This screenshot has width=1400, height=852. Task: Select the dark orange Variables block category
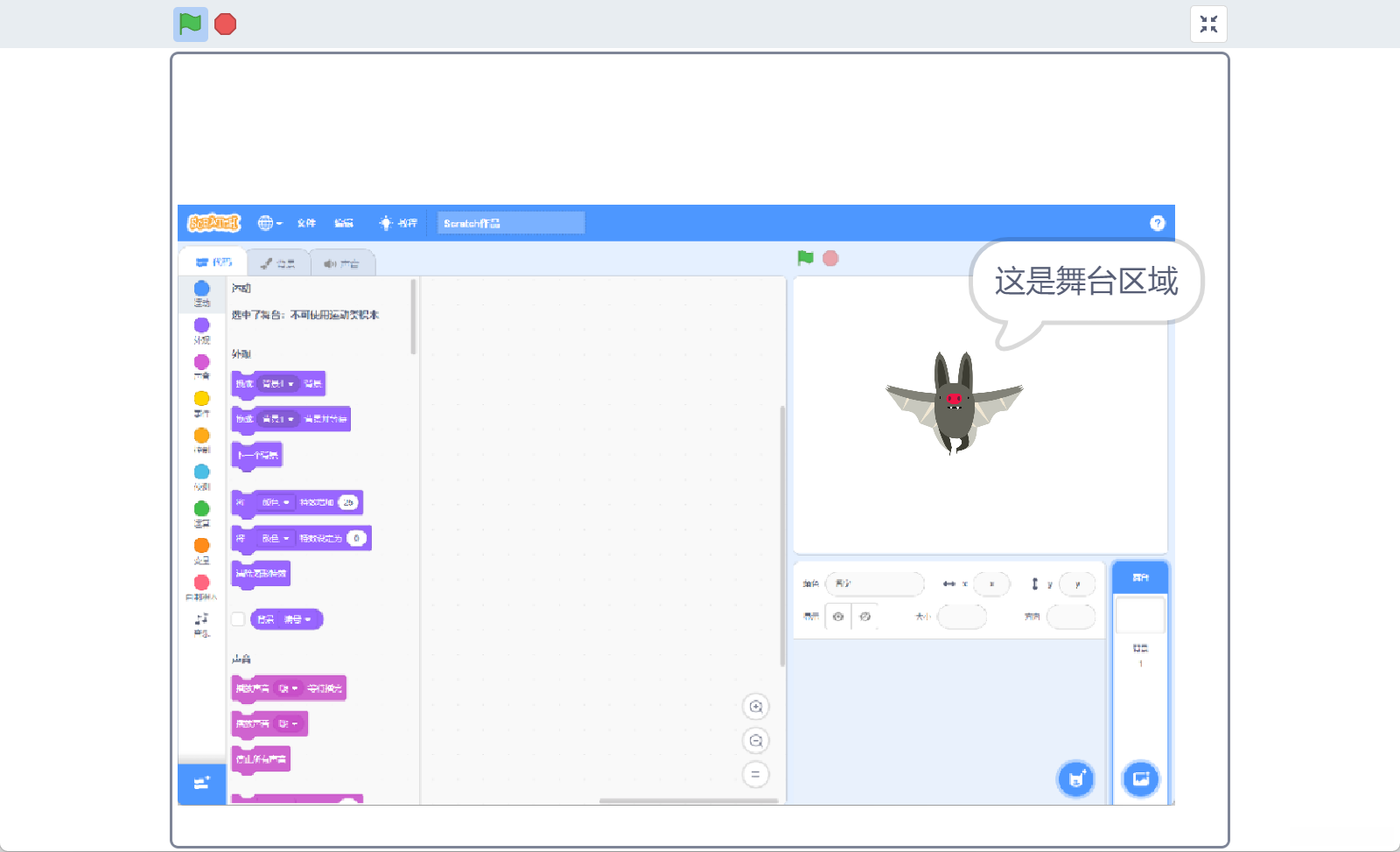click(202, 551)
